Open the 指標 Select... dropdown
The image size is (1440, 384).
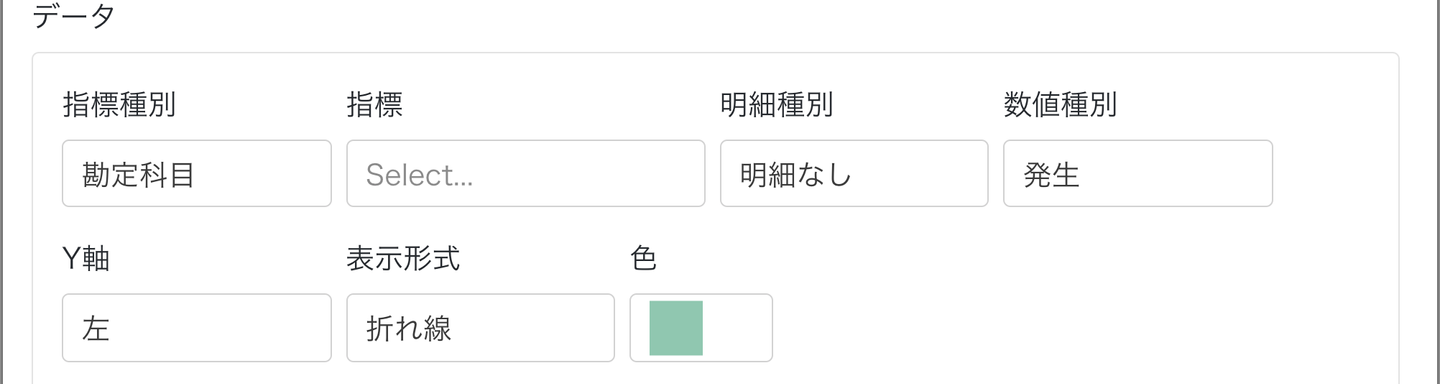tap(525, 174)
